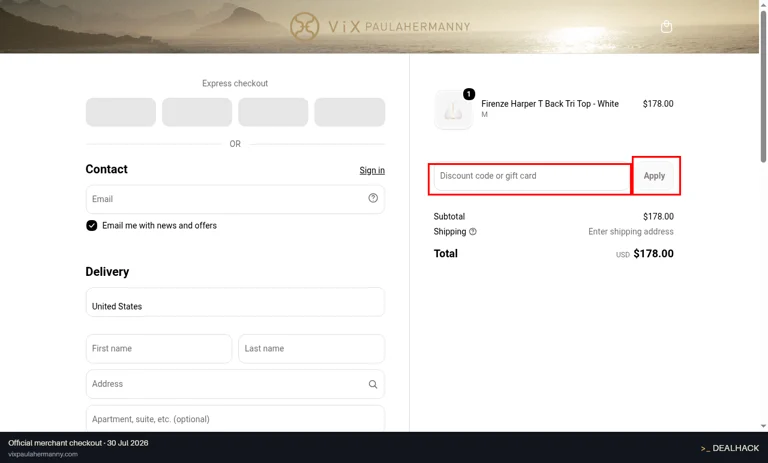
Task: Uncheck Email me with news and offers
Action: pos(92,225)
